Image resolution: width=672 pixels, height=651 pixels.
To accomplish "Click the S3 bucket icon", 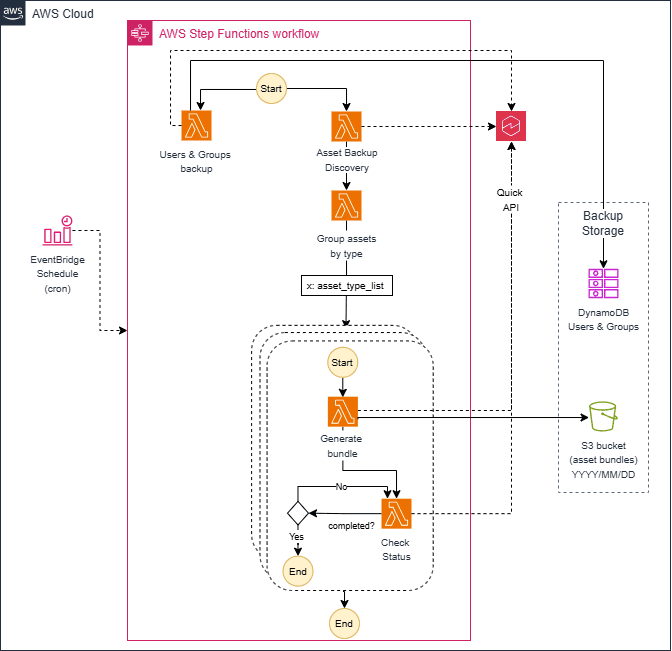I will click(x=603, y=416).
